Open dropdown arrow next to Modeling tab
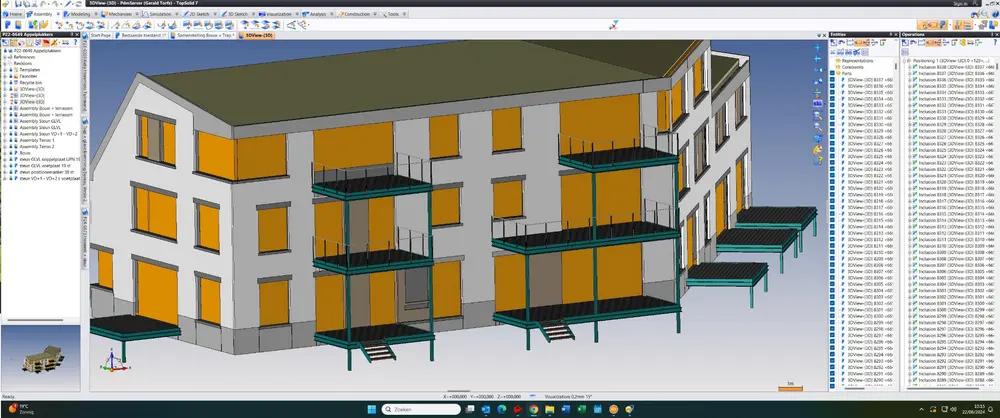The height and width of the screenshot is (418, 1000). [x=96, y=14]
